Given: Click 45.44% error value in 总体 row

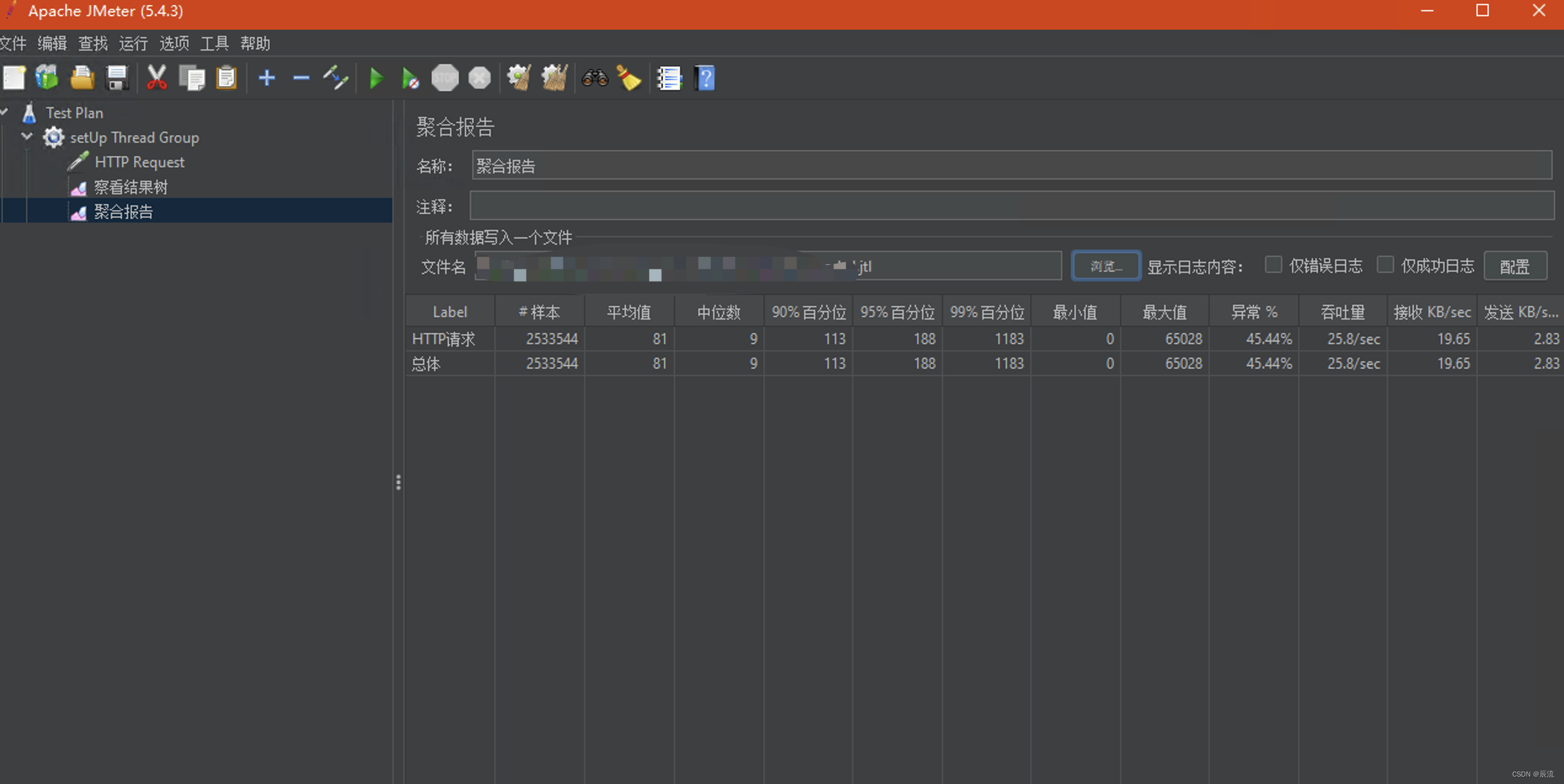Looking at the screenshot, I should tap(1269, 364).
